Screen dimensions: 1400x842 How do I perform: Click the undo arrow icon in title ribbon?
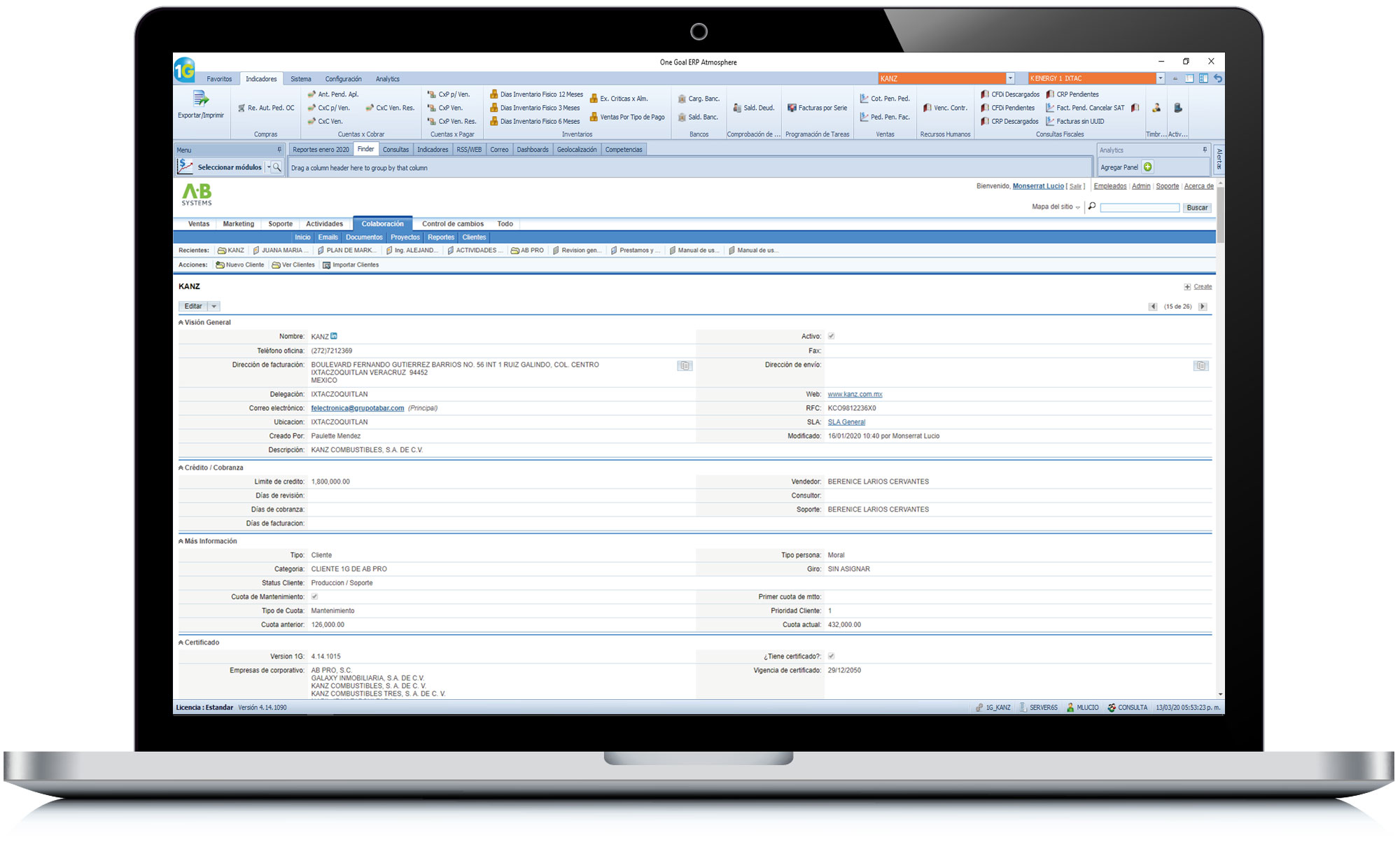1218,78
